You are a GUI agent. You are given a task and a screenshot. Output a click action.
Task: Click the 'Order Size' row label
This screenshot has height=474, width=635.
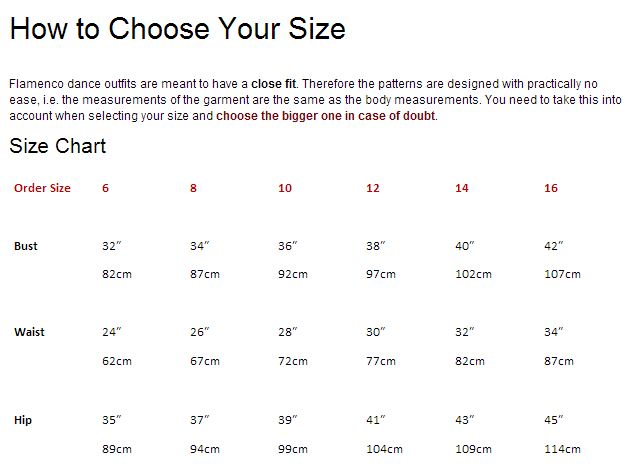pyautogui.click(x=42, y=188)
